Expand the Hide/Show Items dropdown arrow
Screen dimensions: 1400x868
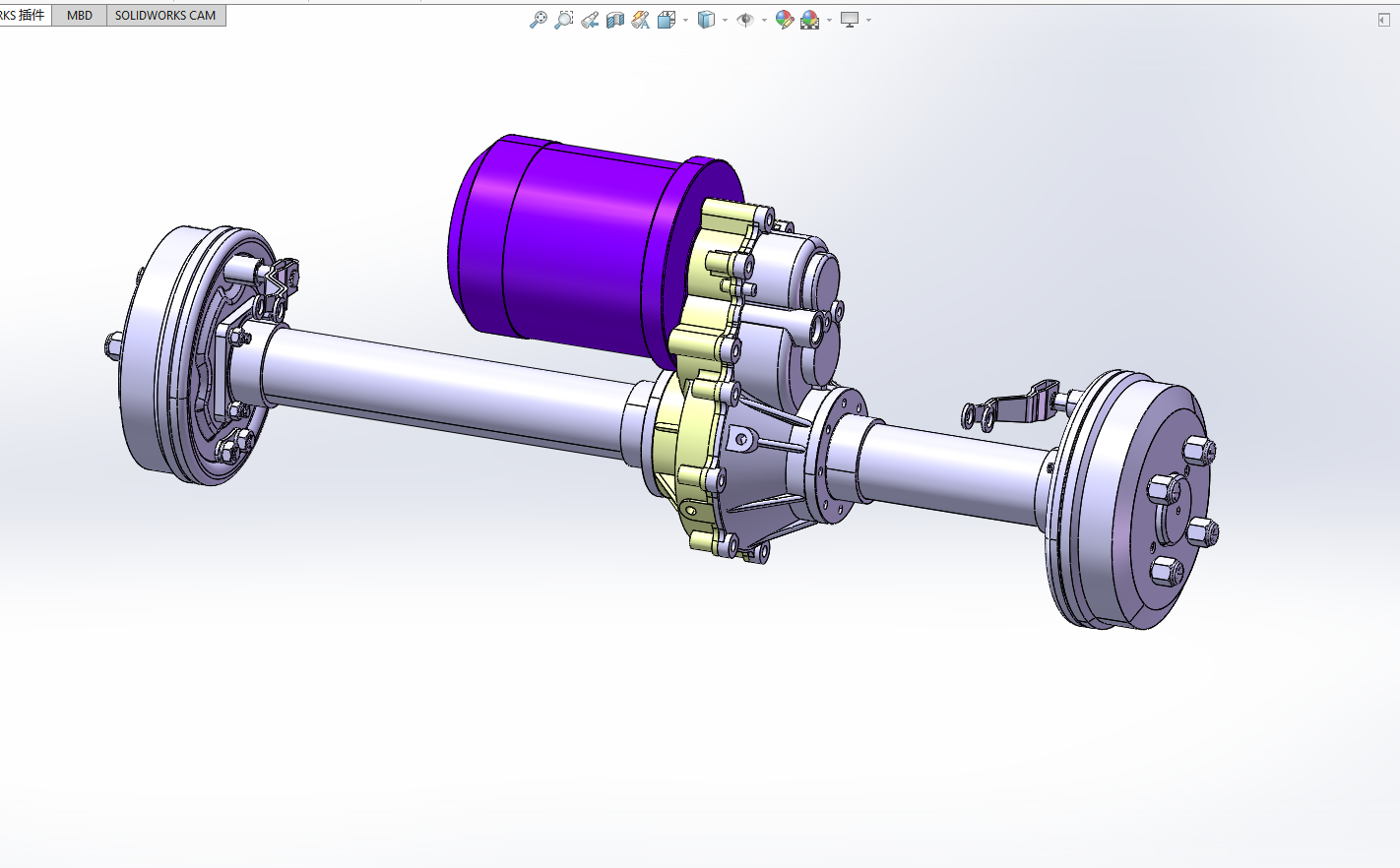(764, 20)
